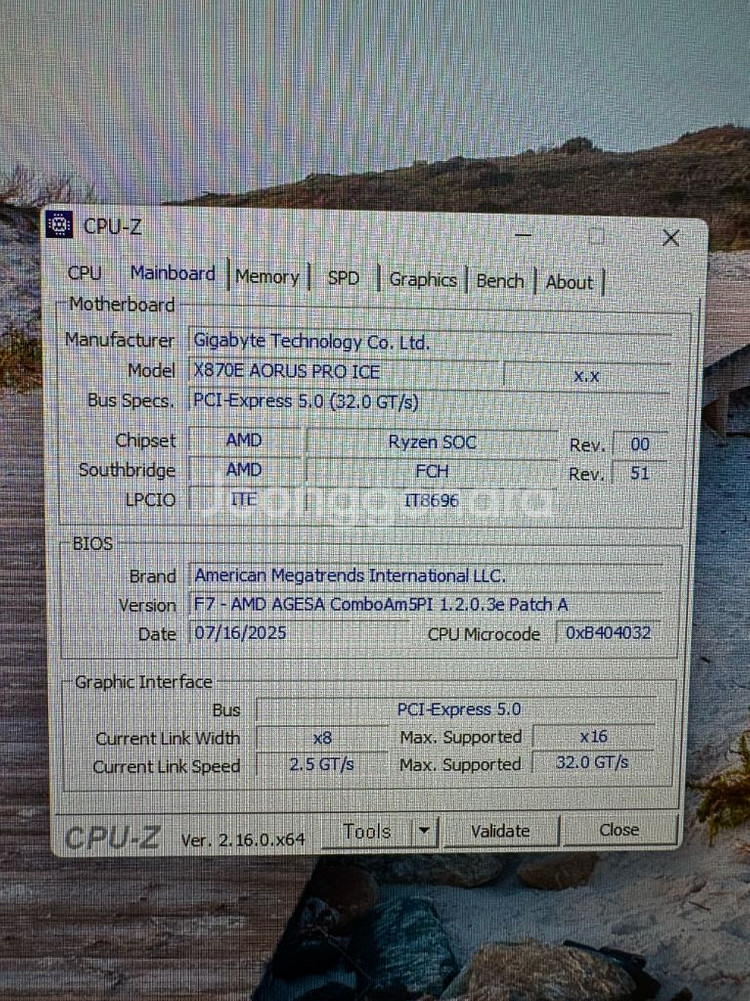This screenshot has height=1001, width=750.
Task: Click the BIOS date 07/16/2025
Action: [298, 633]
